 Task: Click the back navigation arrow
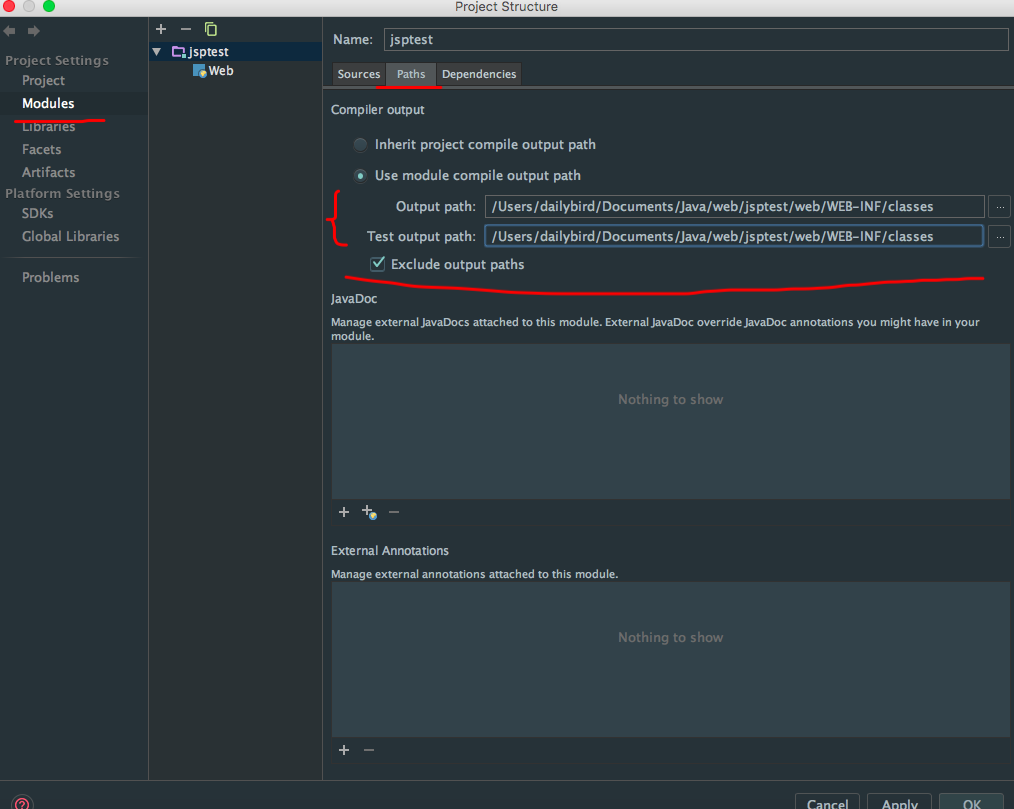(x=9, y=31)
